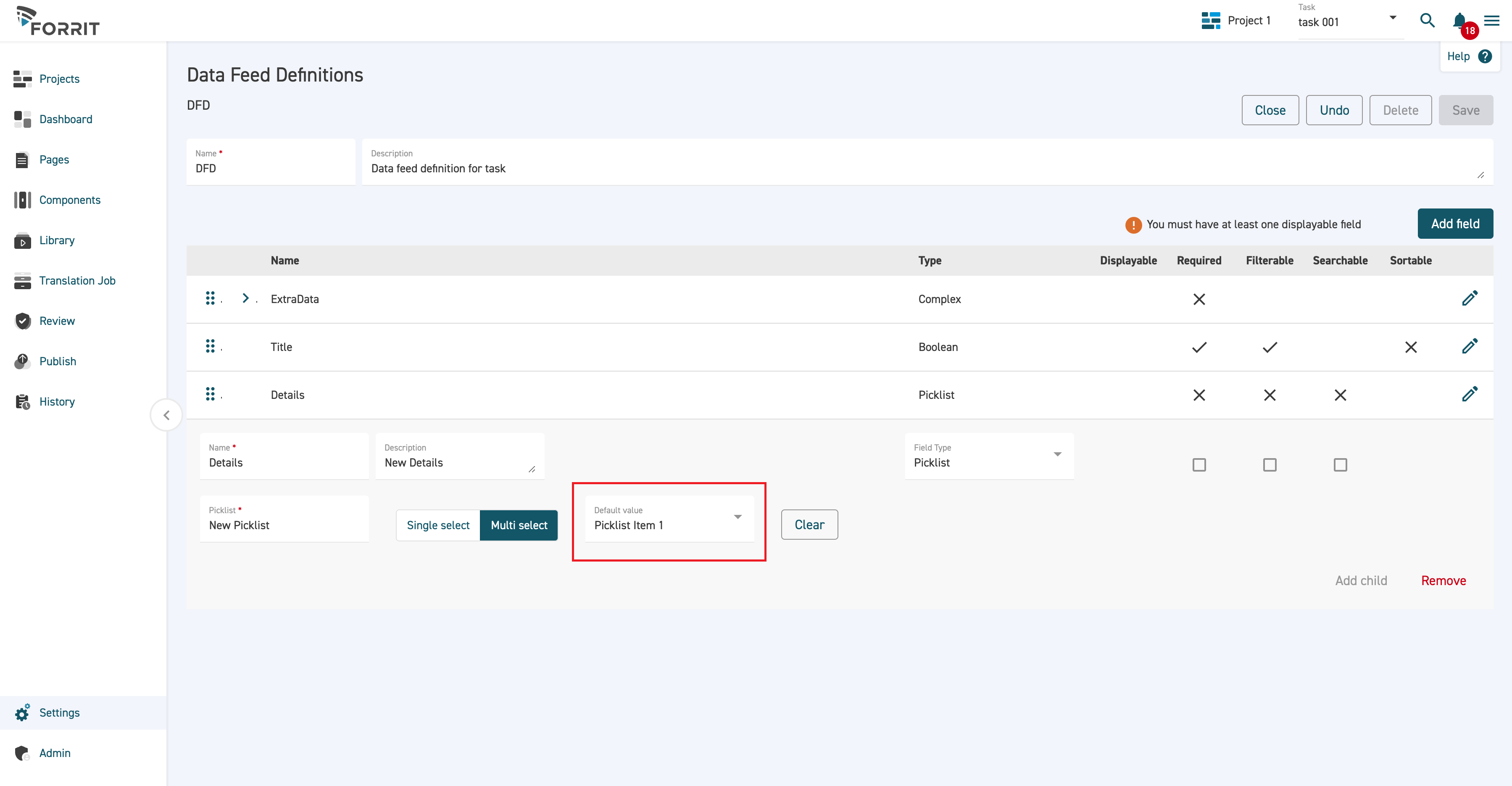Expand the ExtraData complex field
1512x786 pixels.
pos(245,298)
